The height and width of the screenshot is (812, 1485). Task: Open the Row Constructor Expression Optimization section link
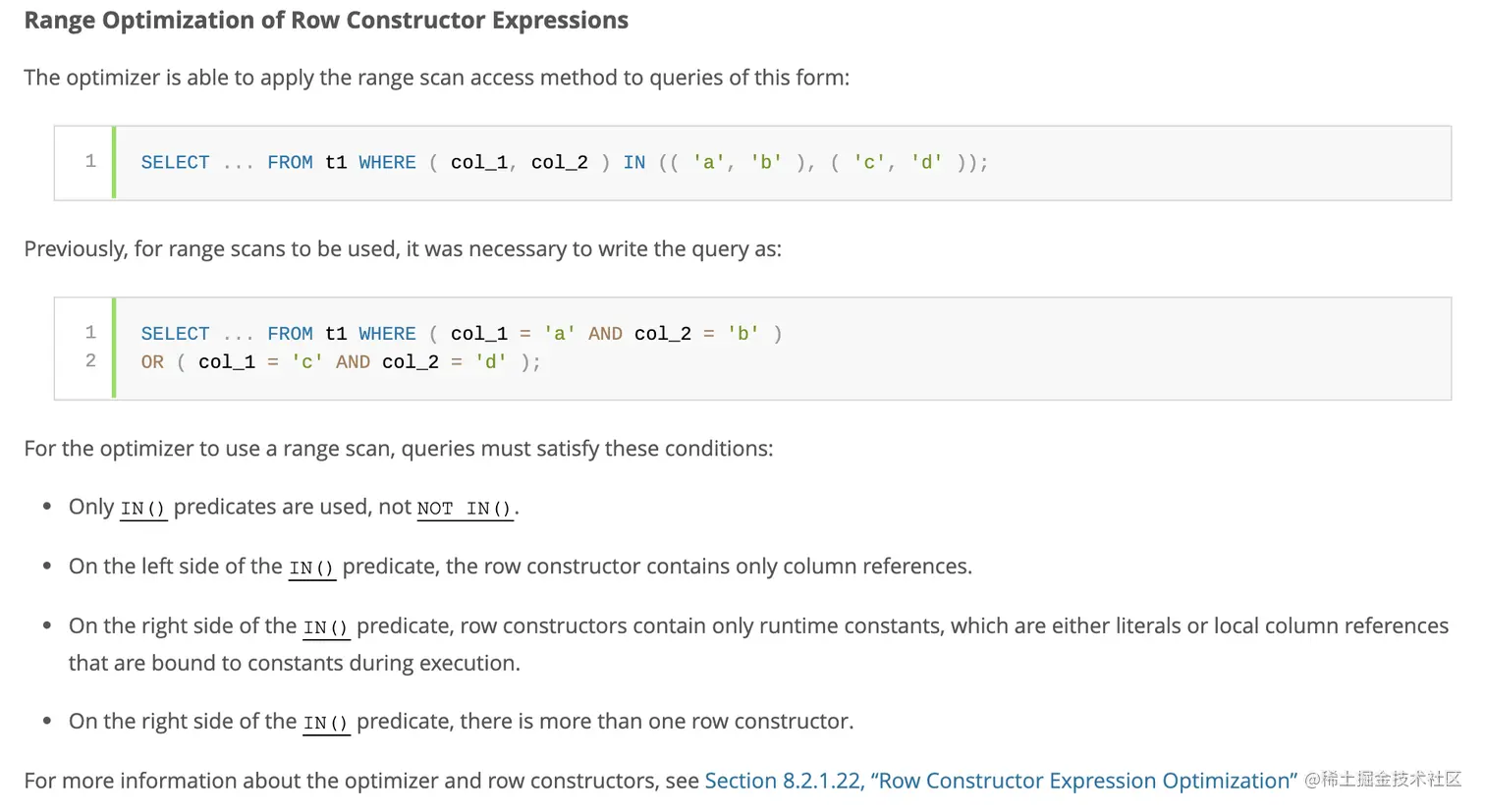tap(1000, 781)
